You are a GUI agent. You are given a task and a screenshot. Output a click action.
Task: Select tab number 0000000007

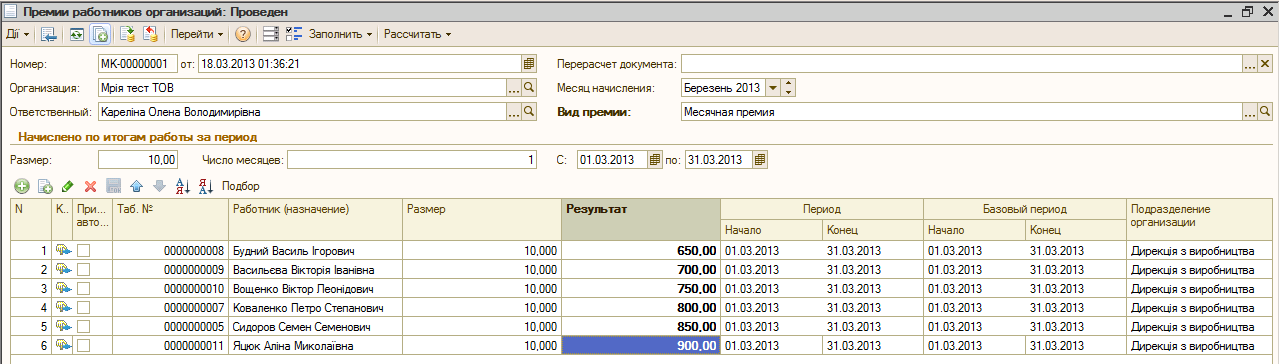[170, 308]
